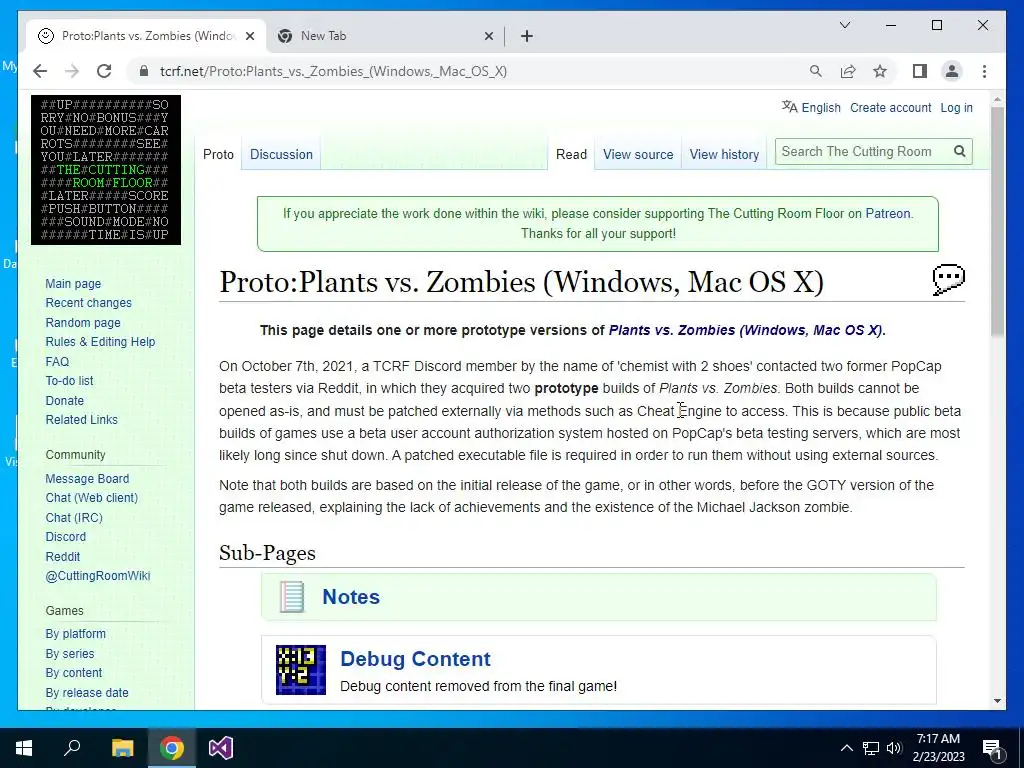Open the Chrome profile avatar
The image size is (1024, 768).
(952, 71)
